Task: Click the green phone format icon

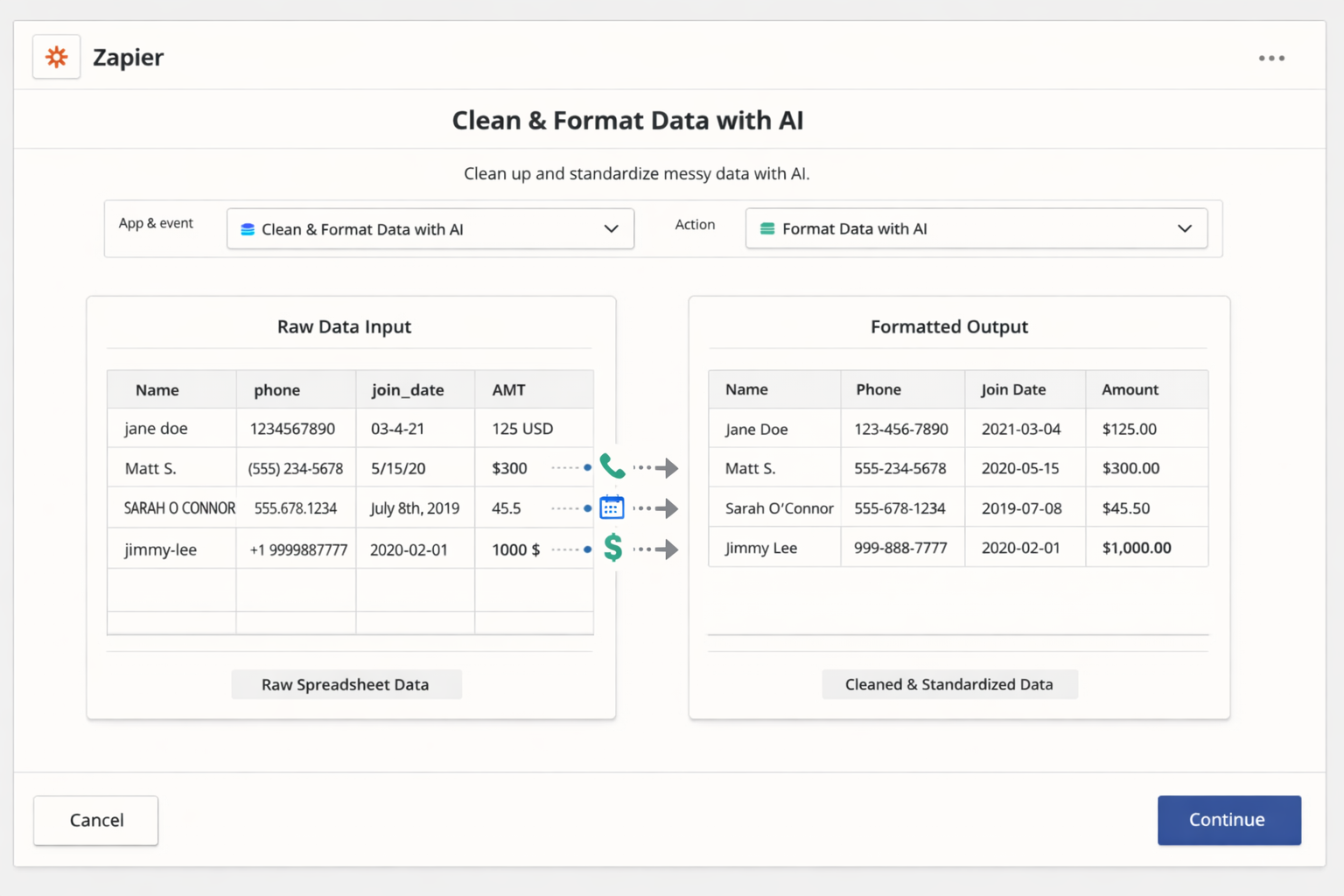Action: 612,466
